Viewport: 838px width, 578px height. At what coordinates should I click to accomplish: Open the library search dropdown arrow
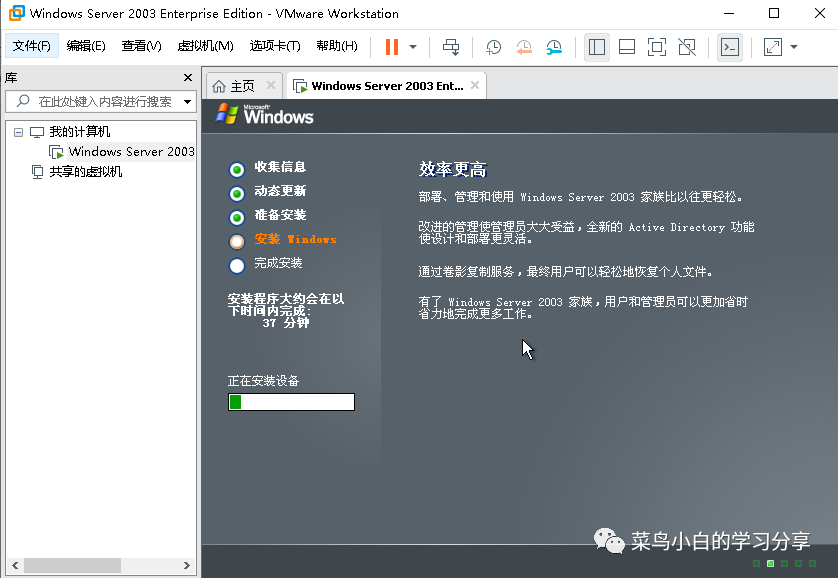[x=188, y=101]
